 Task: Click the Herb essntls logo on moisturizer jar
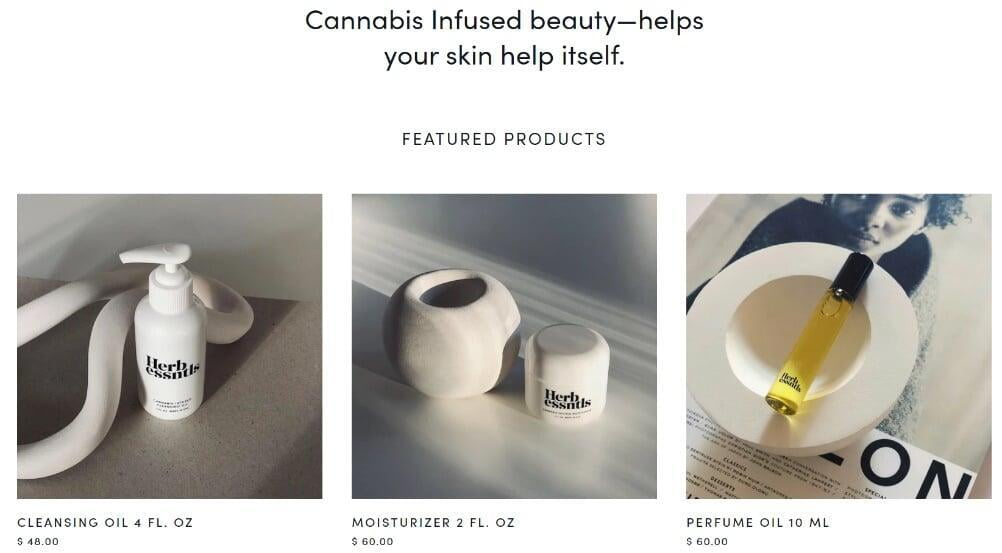click(567, 400)
